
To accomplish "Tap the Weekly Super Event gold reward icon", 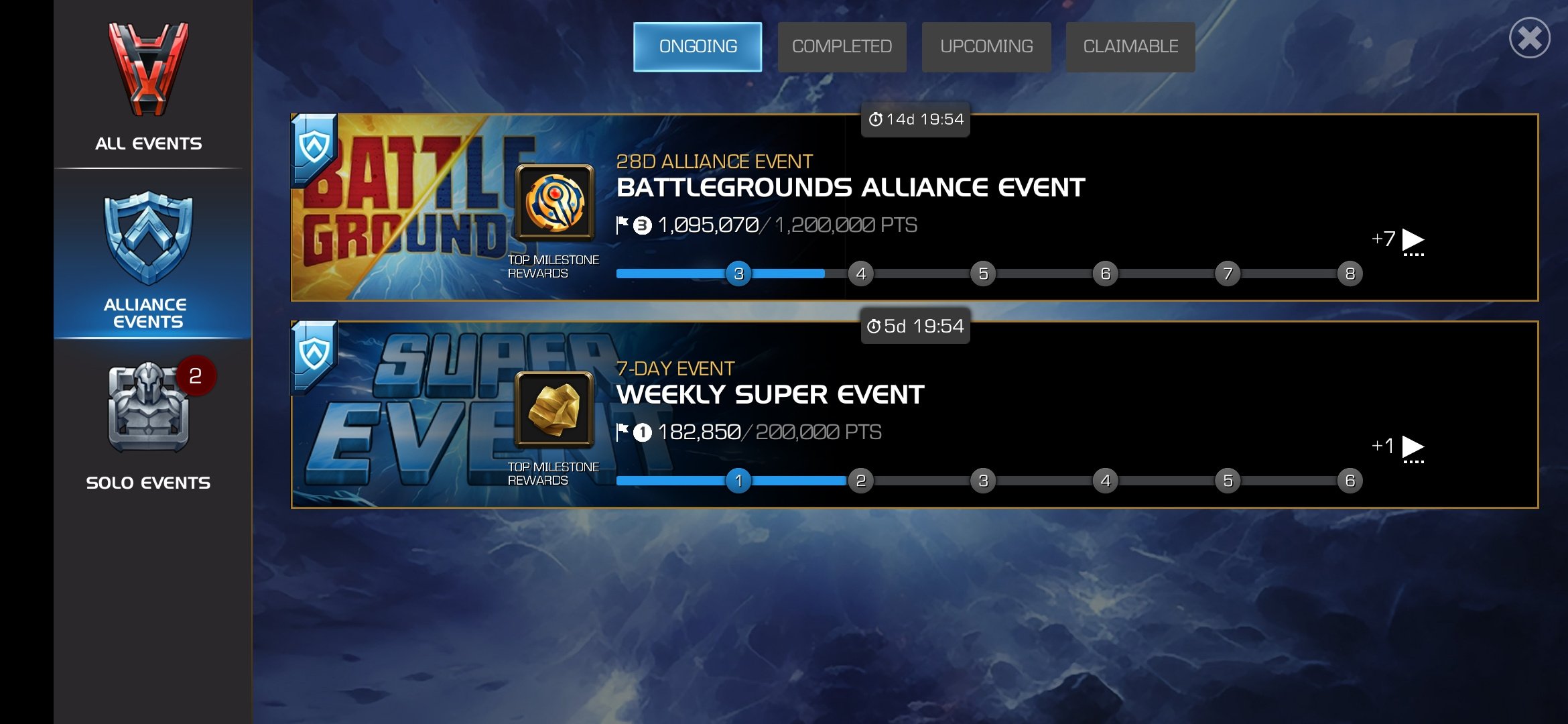I will [555, 410].
